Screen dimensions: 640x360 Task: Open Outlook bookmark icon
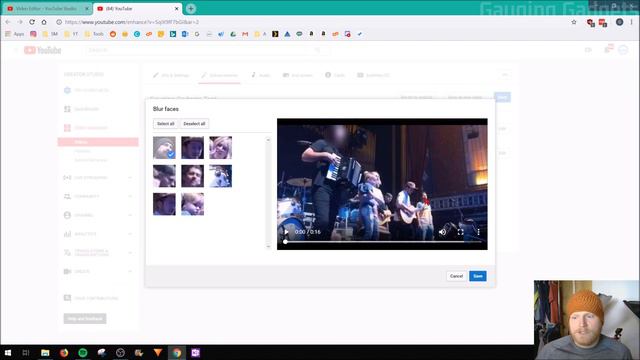(x=185, y=34)
